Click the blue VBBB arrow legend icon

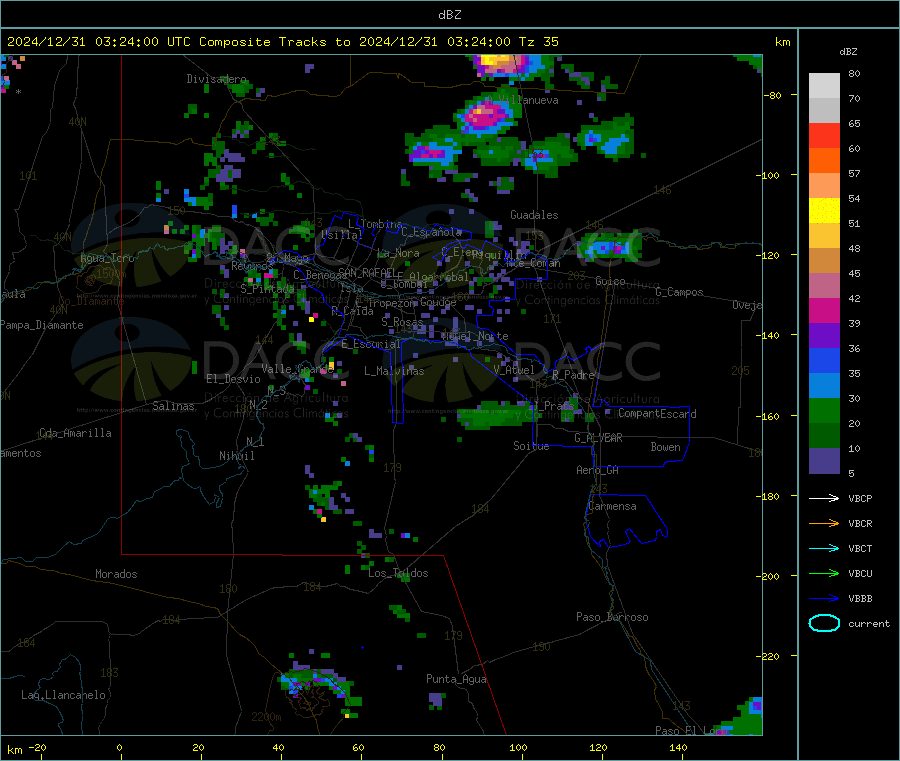click(x=824, y=599)
